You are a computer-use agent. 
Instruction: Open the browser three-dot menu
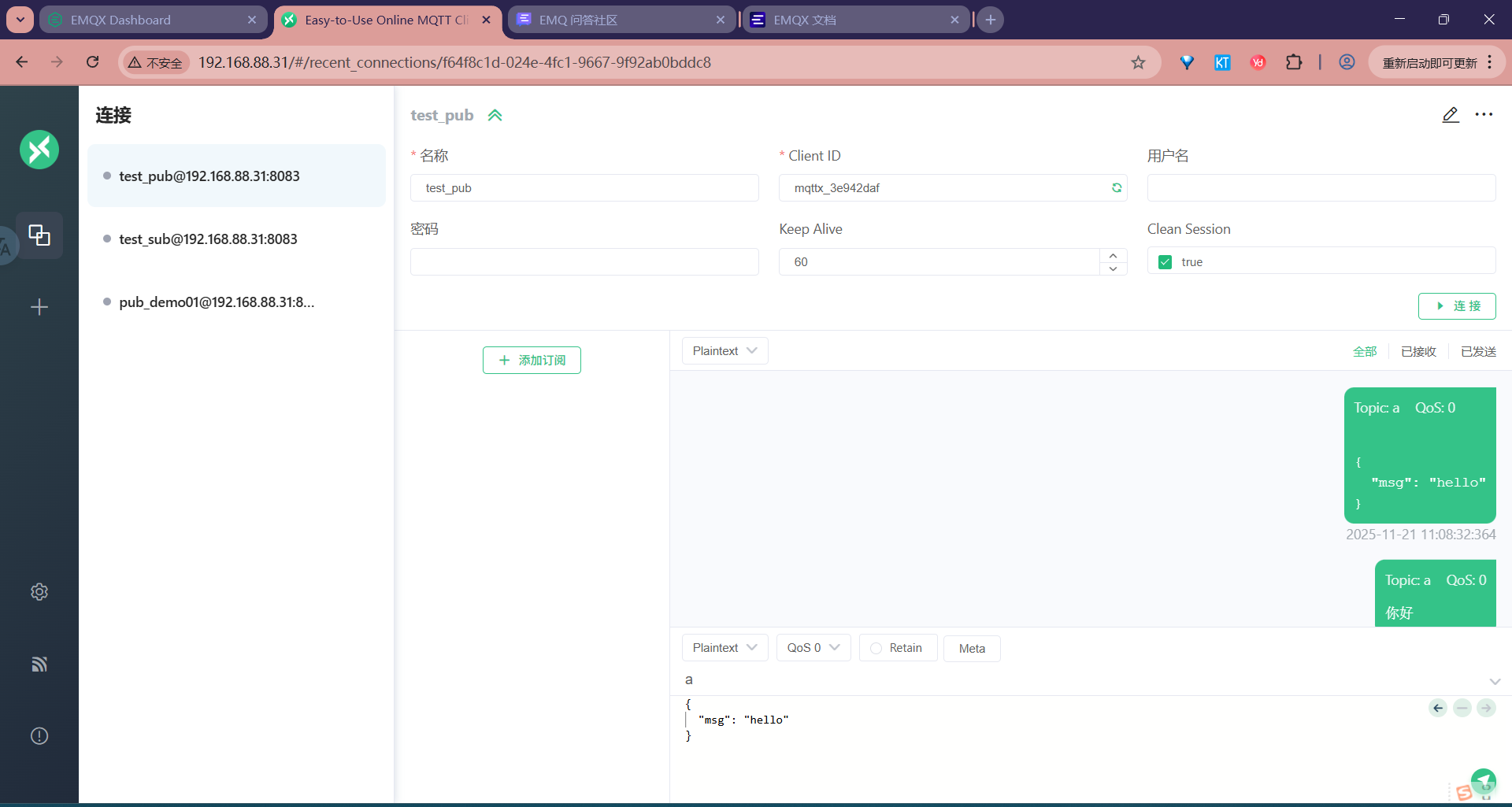(1490, 63)
